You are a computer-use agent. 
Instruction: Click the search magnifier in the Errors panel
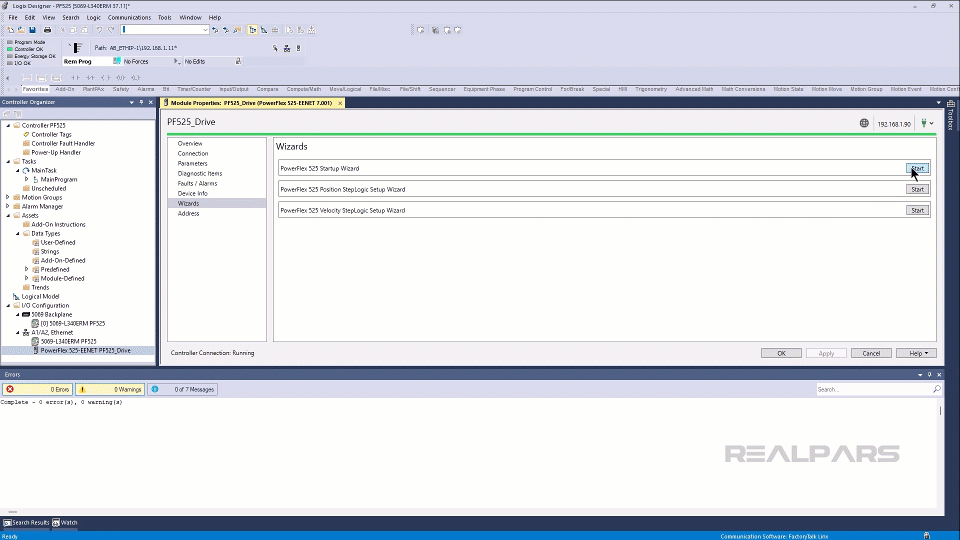[936, 389]
